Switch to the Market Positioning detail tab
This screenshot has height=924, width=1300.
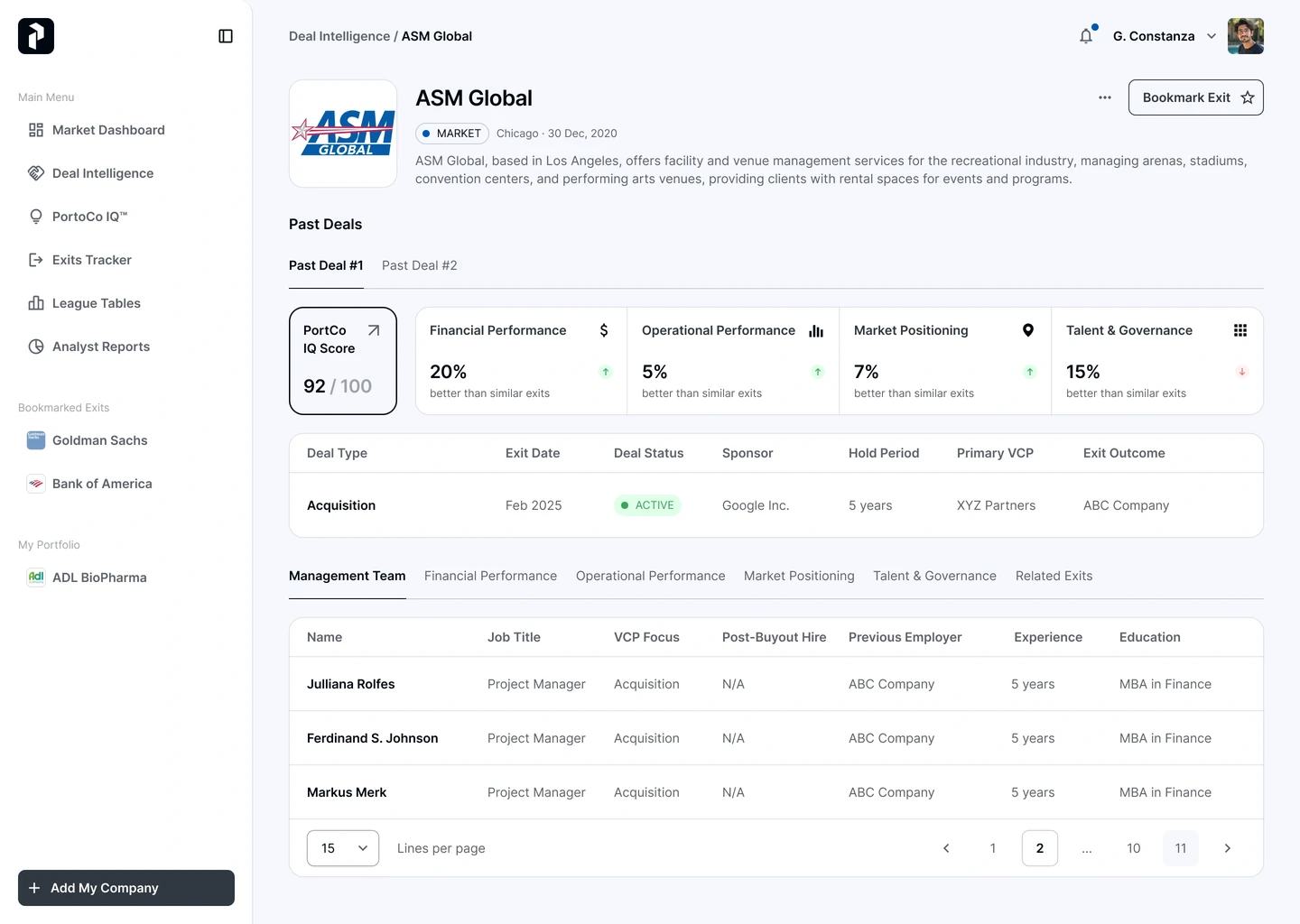[799, 576]
